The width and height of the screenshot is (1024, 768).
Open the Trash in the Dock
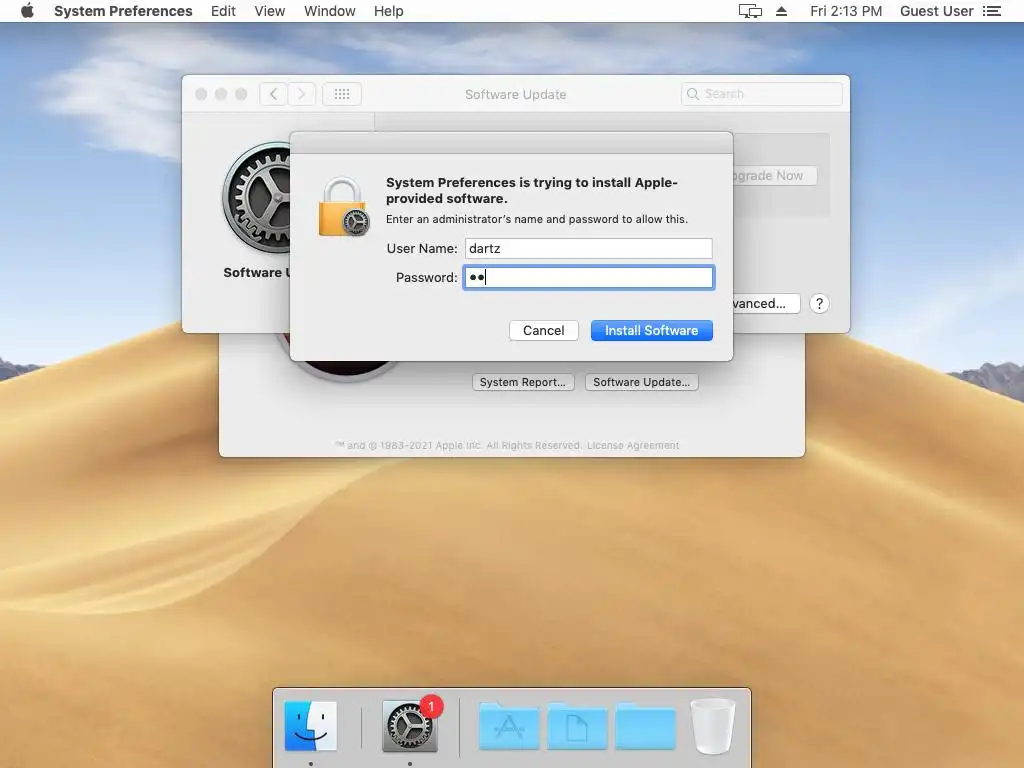point(712,726)
